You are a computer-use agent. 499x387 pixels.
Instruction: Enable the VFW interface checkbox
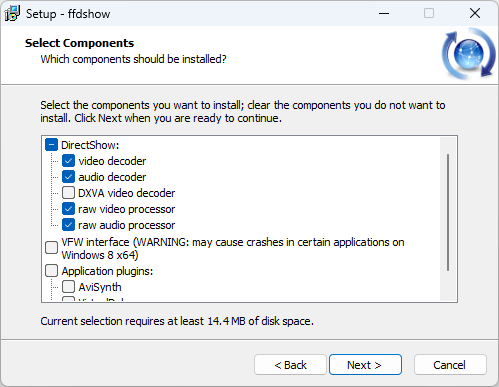click(51, 248)
